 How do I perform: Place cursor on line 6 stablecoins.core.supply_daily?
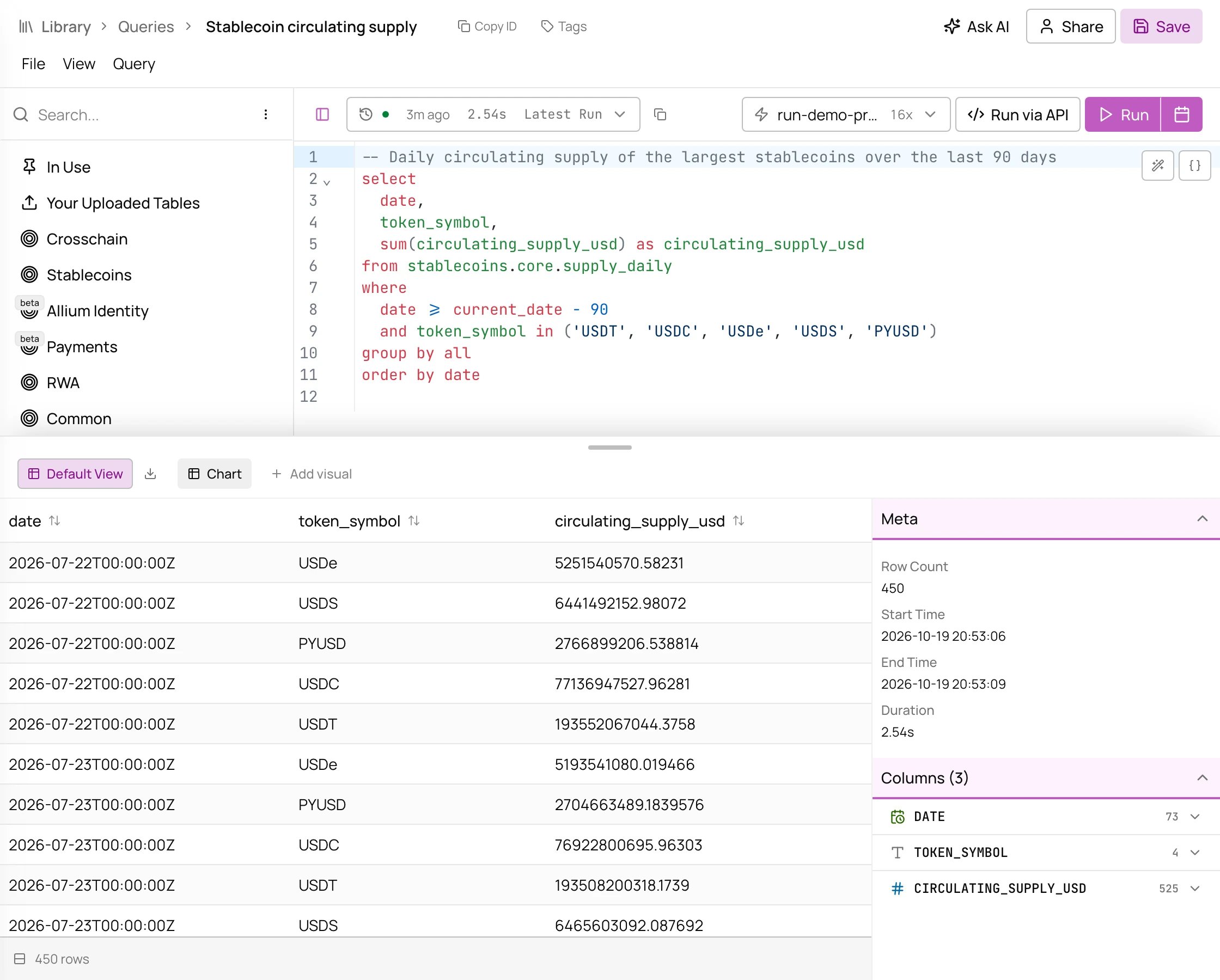coord(539,266)
